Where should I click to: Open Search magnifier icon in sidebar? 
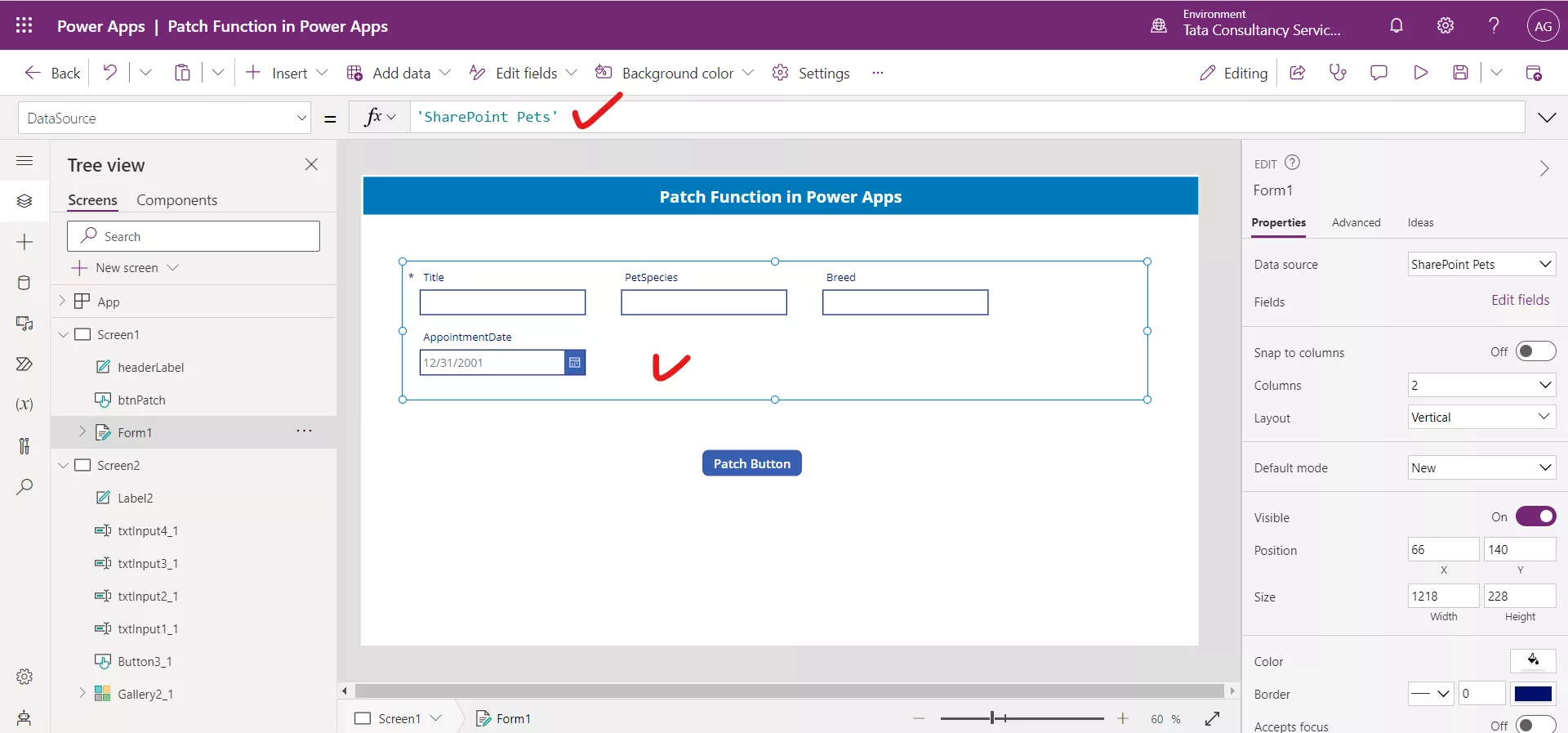(x=24, y=487)
